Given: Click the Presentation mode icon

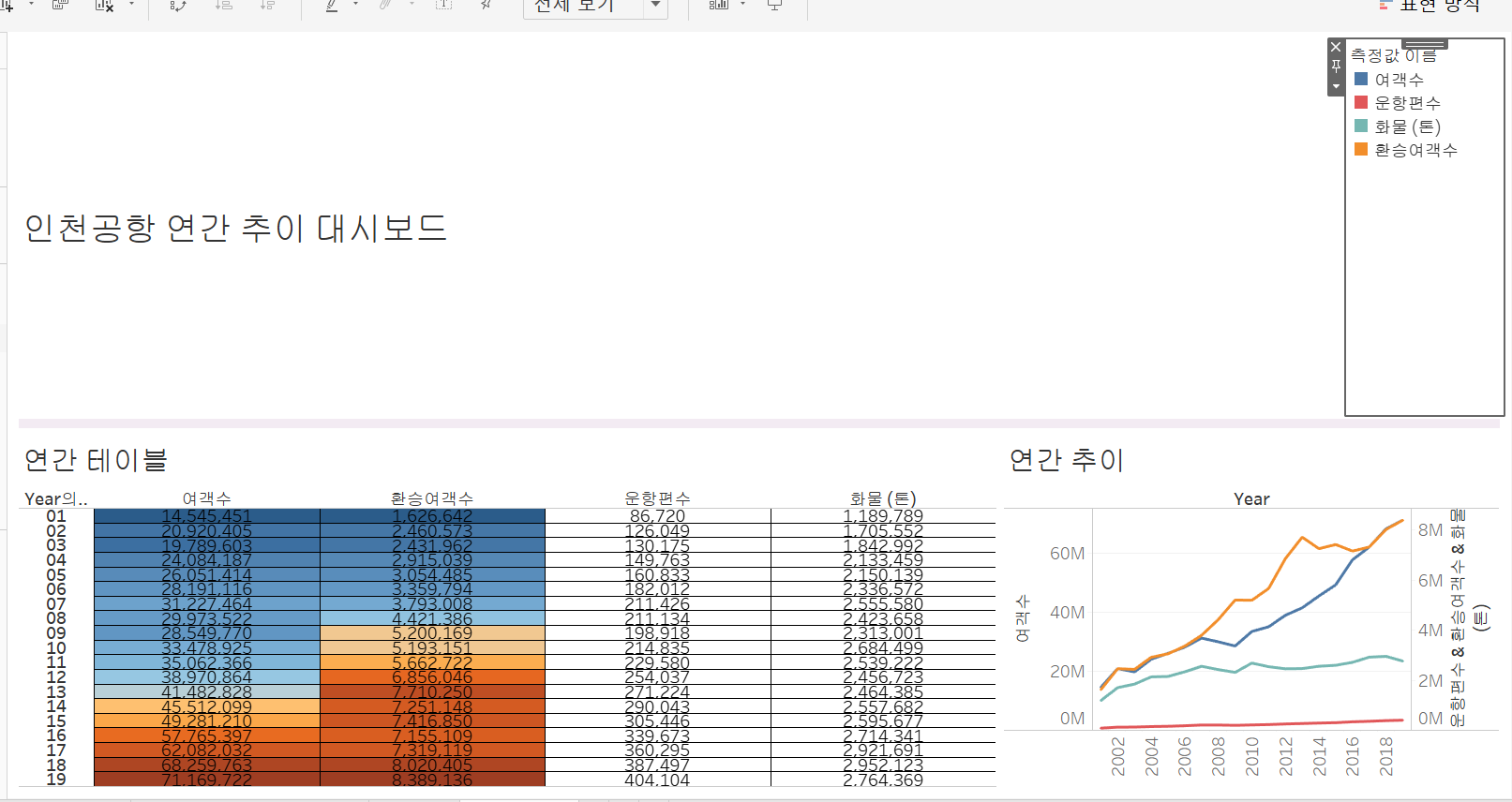Looking at the screenshot, I should [x=775, y=5].
